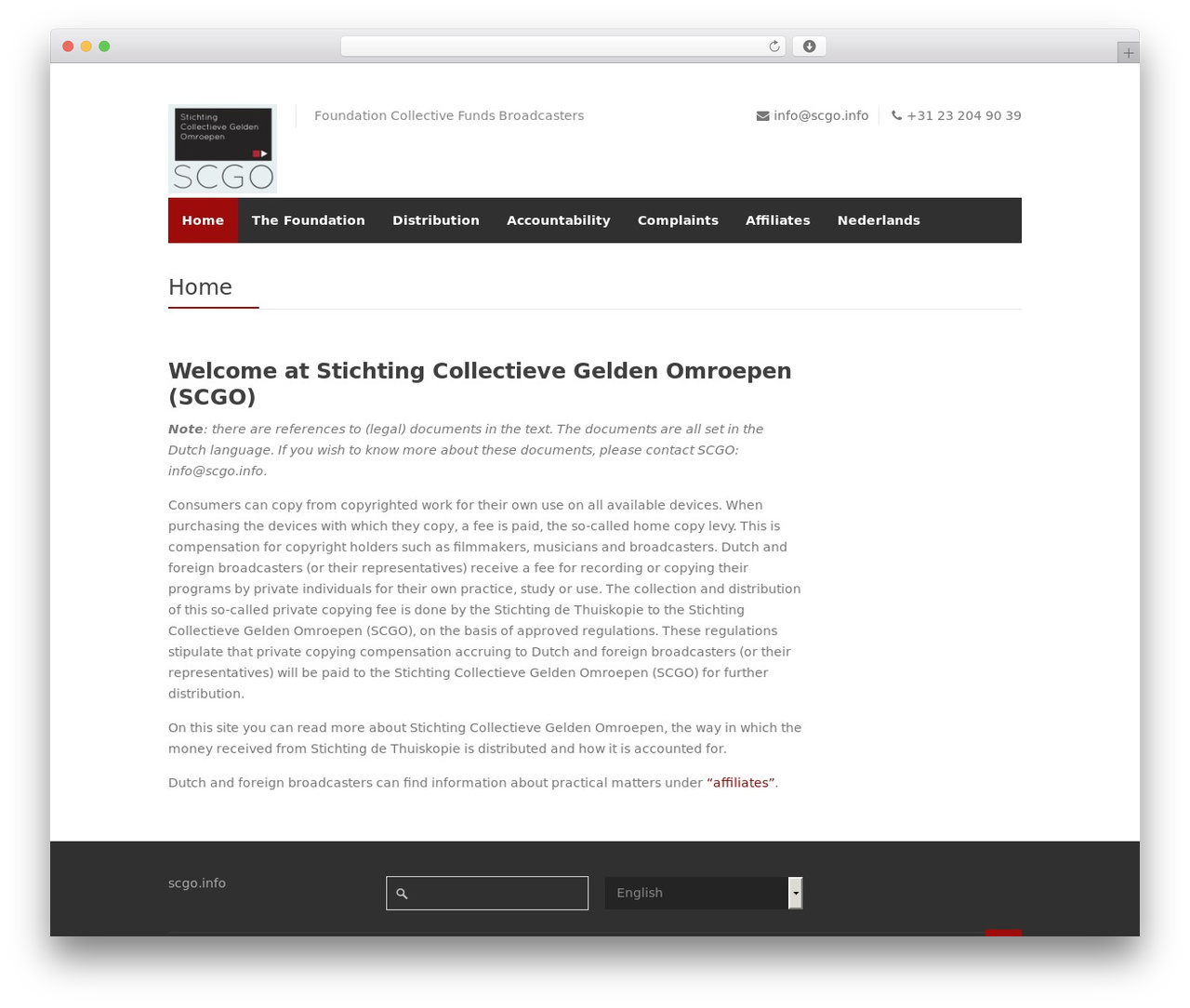Switch to the Nederlands menu item
Image resolution: width=1190 pixels, height=1008 pixels.
coord(879,220)
